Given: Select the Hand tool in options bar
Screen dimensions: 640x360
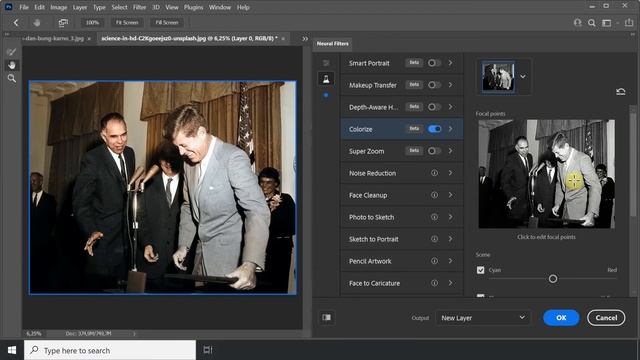Looking at the screenshot, I should coord(37,23).
